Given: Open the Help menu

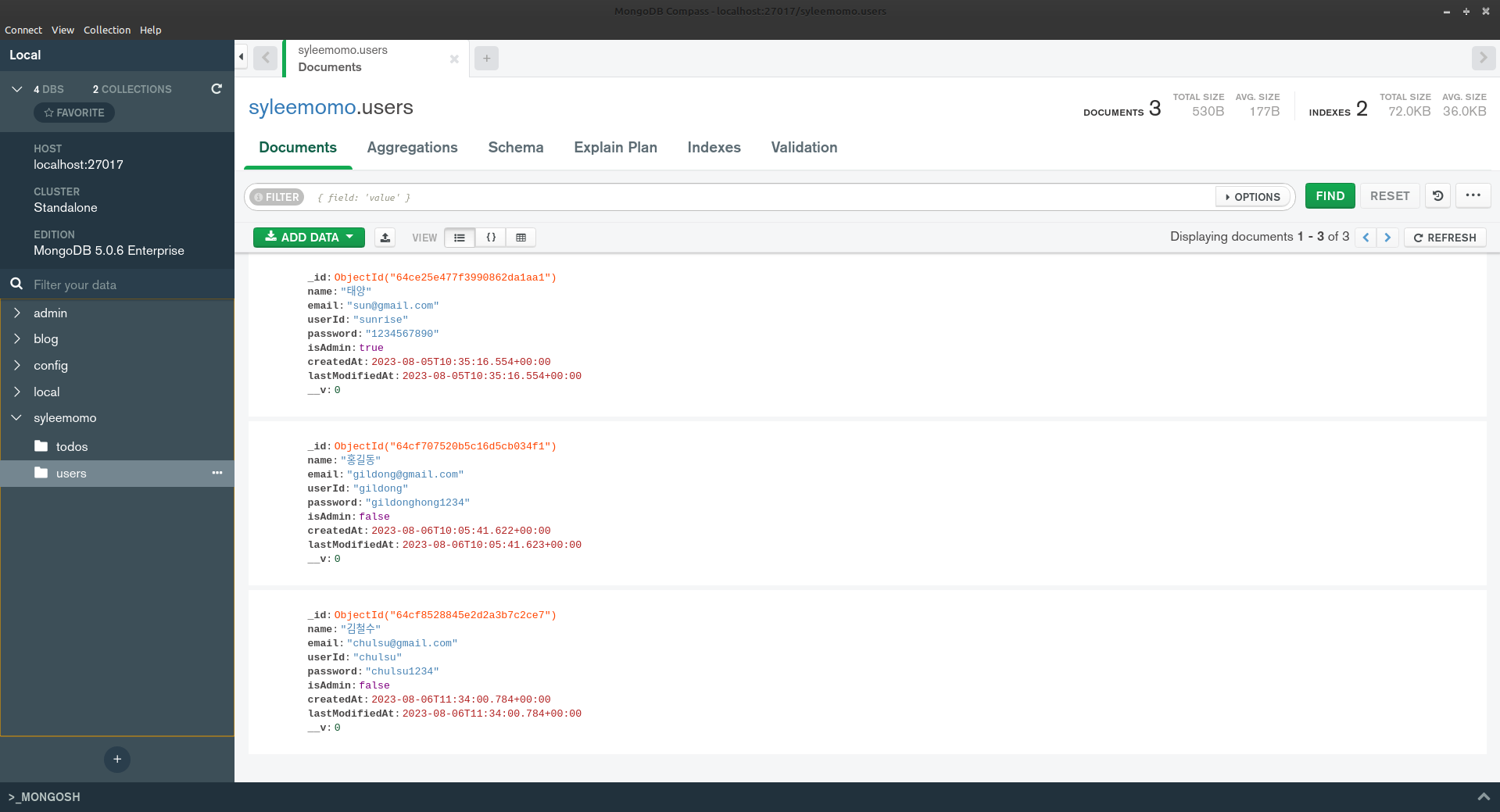Looking at the screenshot, I should 151,30.
